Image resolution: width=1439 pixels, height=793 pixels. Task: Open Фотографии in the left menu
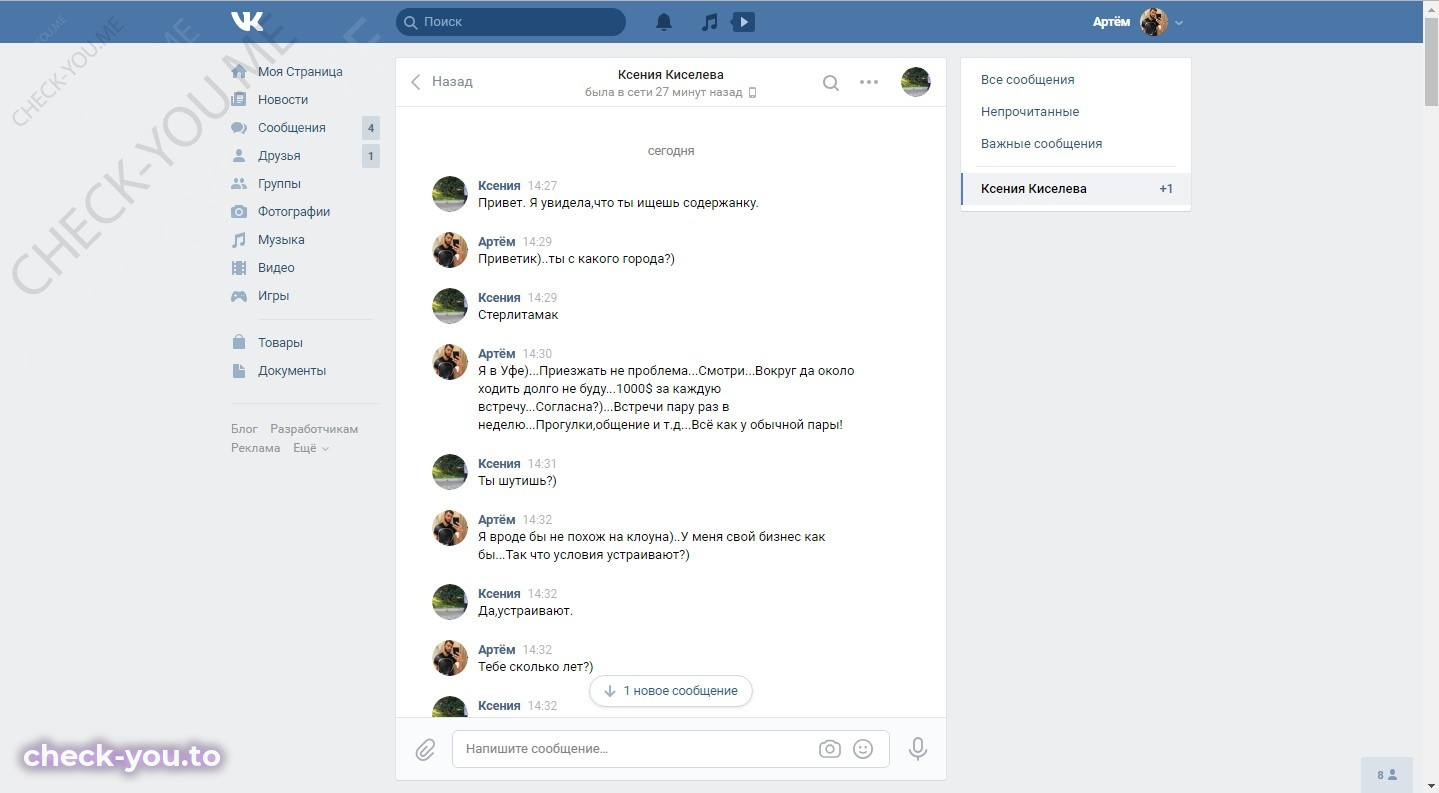click(294, 212)
